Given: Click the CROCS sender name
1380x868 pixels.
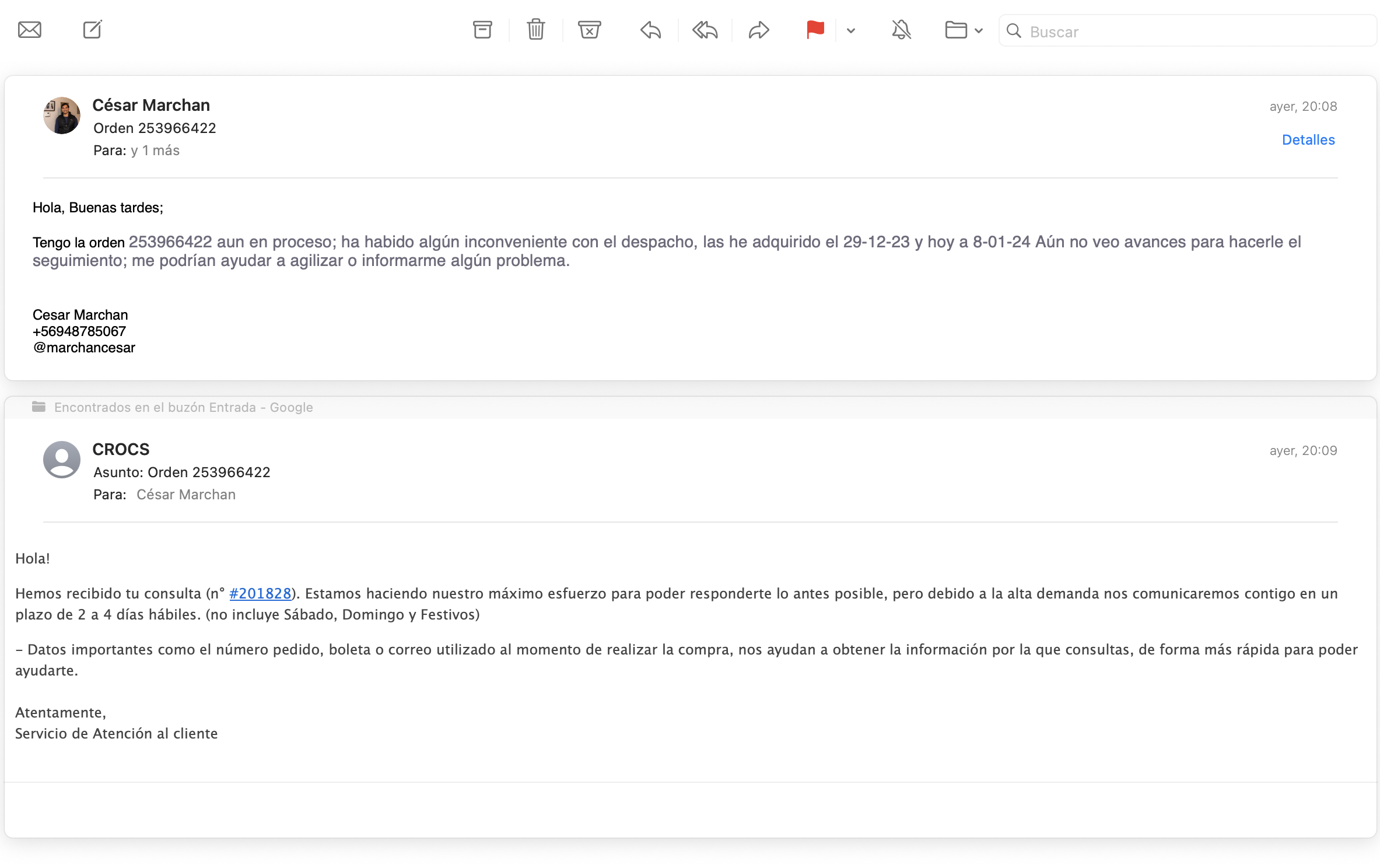Looking at the screenshot, I should coord(121,449).
